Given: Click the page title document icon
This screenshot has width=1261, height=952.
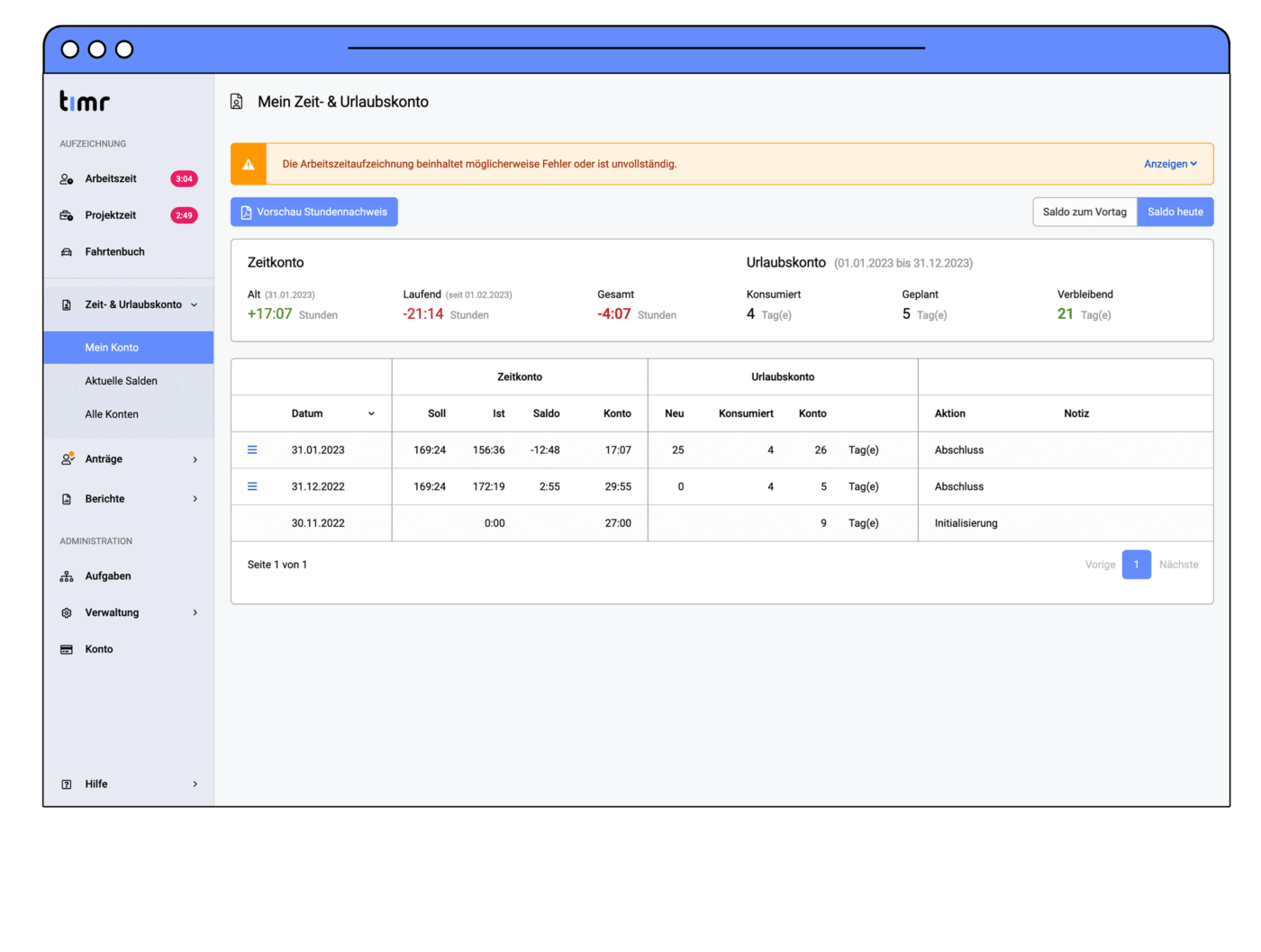Looking at the screenshot, I should point(237,102).
